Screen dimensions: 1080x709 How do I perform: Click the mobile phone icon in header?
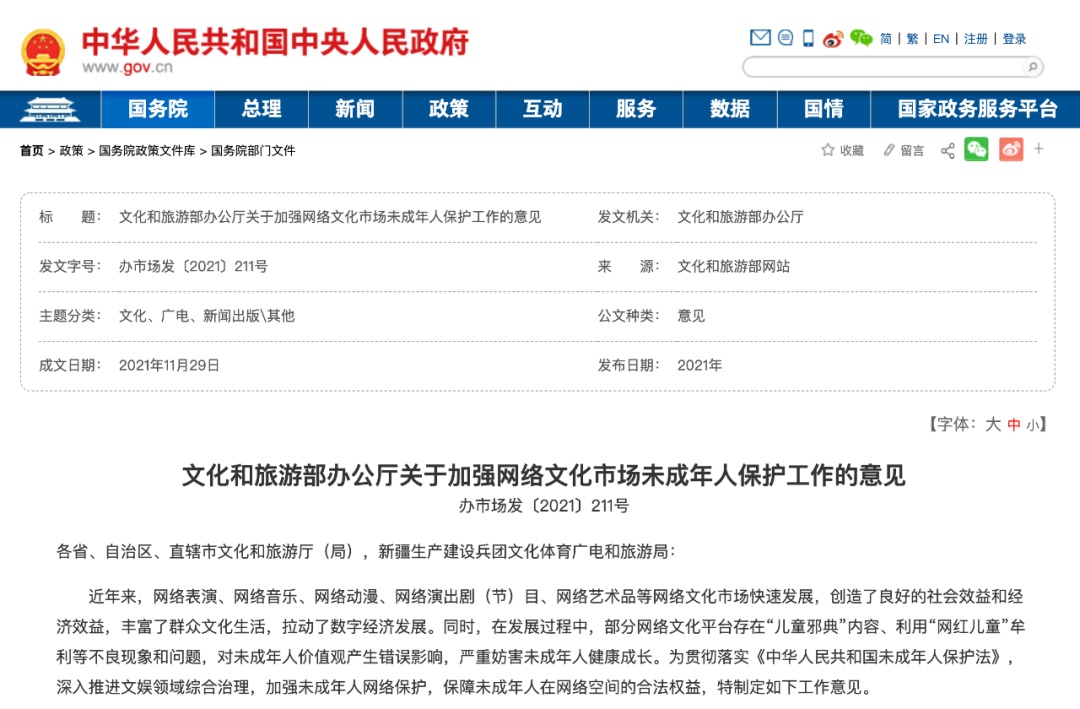pos(808,38)
